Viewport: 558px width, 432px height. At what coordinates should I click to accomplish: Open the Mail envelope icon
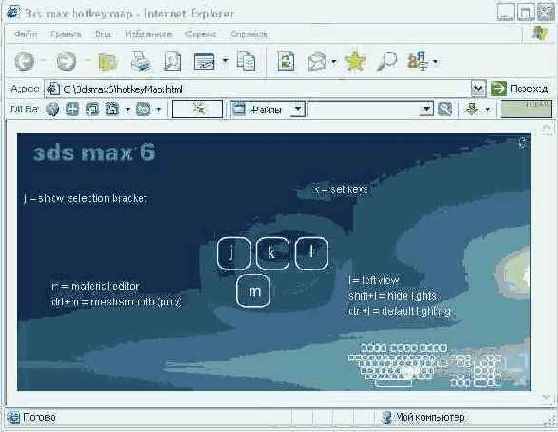(x=317, y=62)
